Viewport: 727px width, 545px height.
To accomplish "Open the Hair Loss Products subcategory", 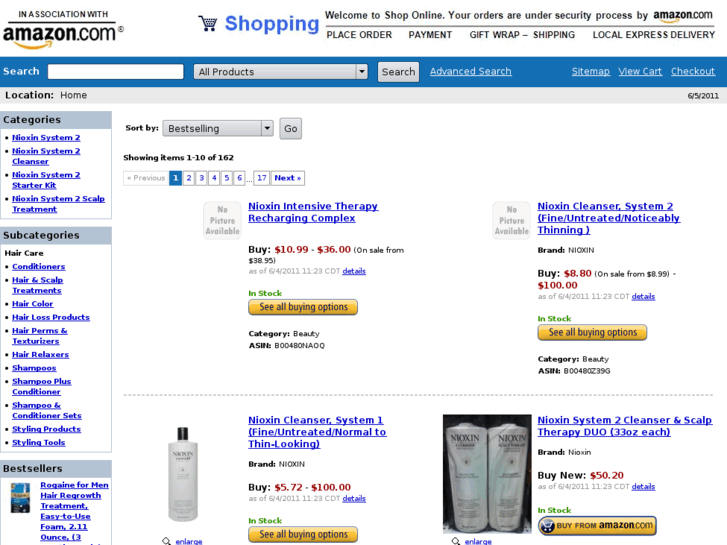I will (51, 317).
